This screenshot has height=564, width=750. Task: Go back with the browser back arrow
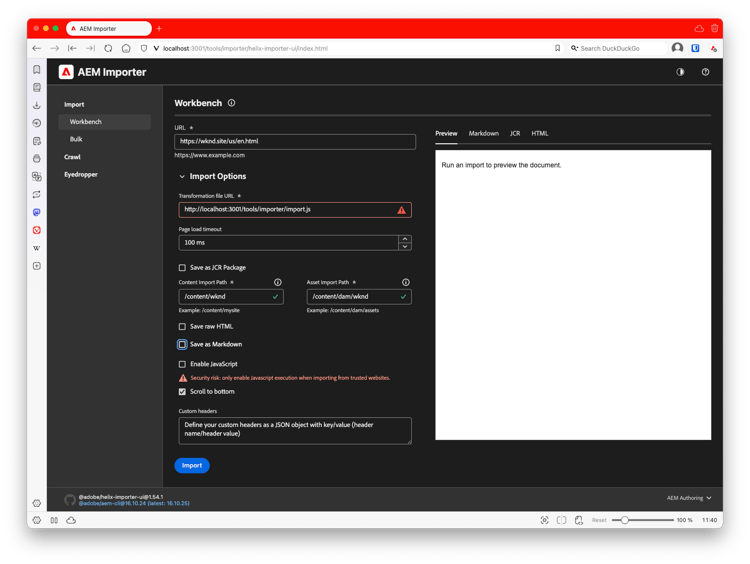click(37, 48)
